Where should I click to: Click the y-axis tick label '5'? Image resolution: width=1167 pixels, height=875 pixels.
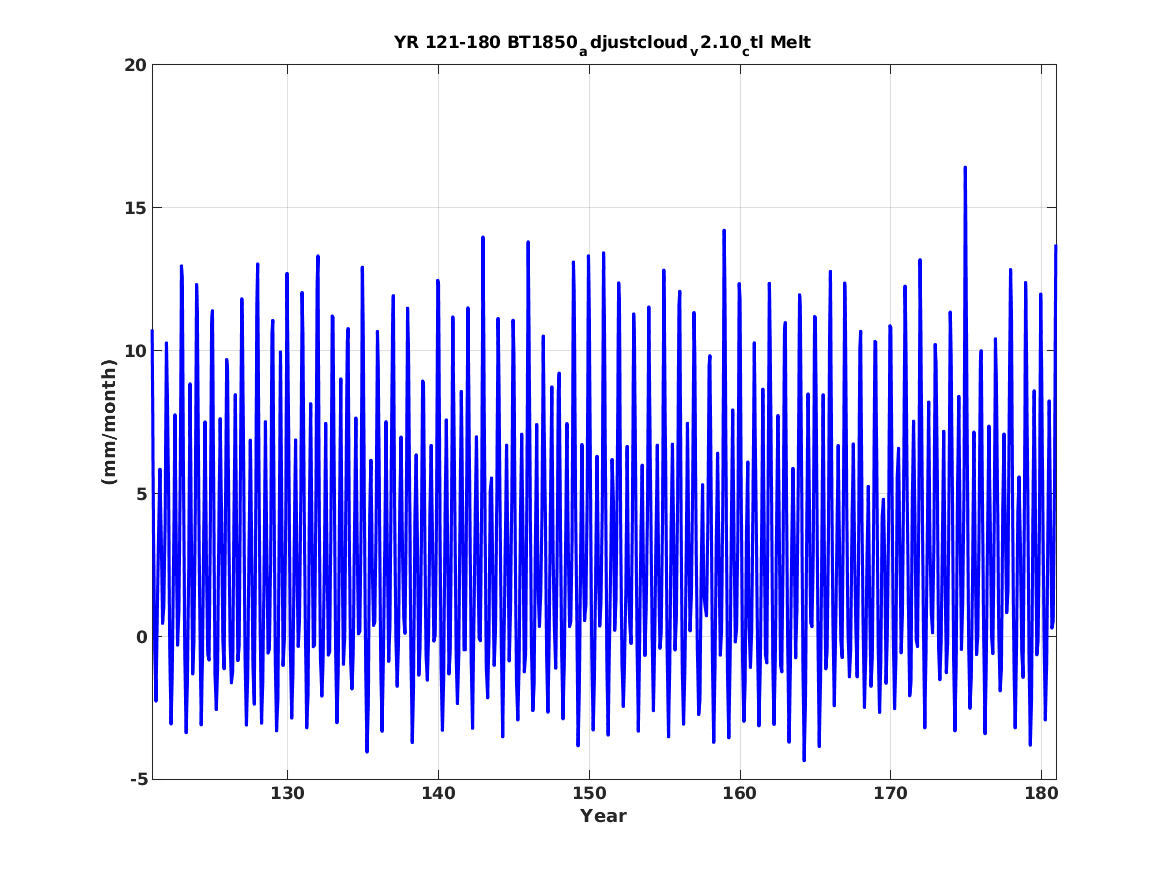[x=141, y=493]
